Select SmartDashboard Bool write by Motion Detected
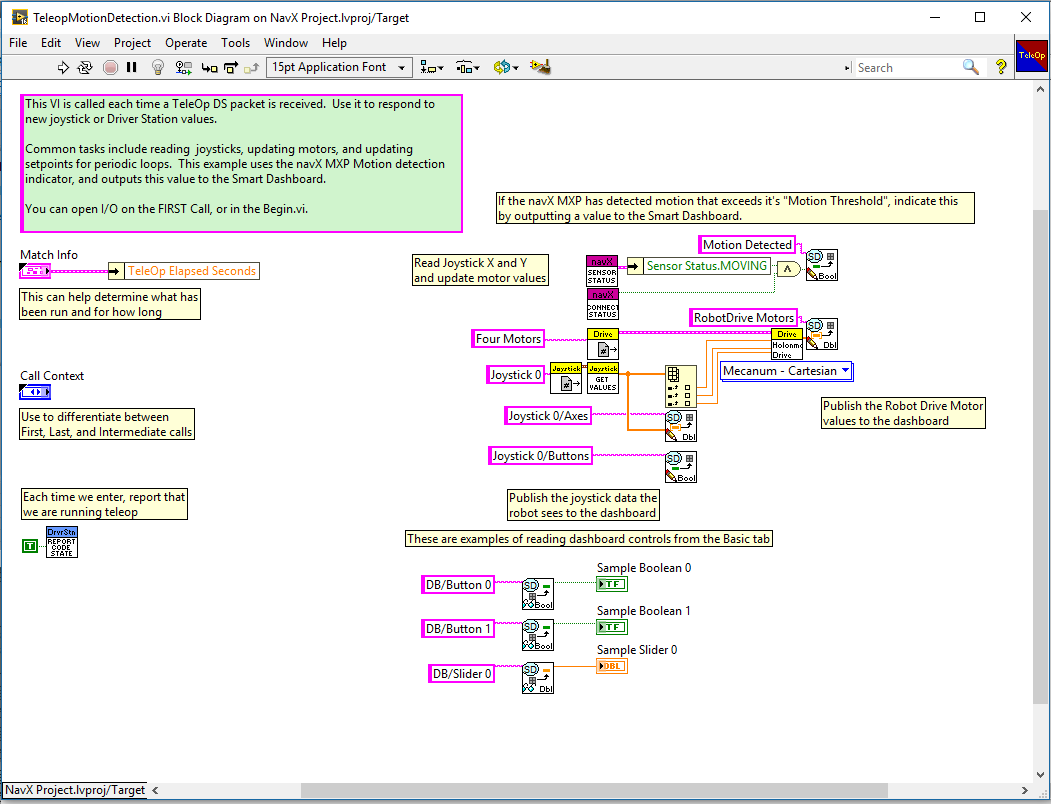 point(822,265)
